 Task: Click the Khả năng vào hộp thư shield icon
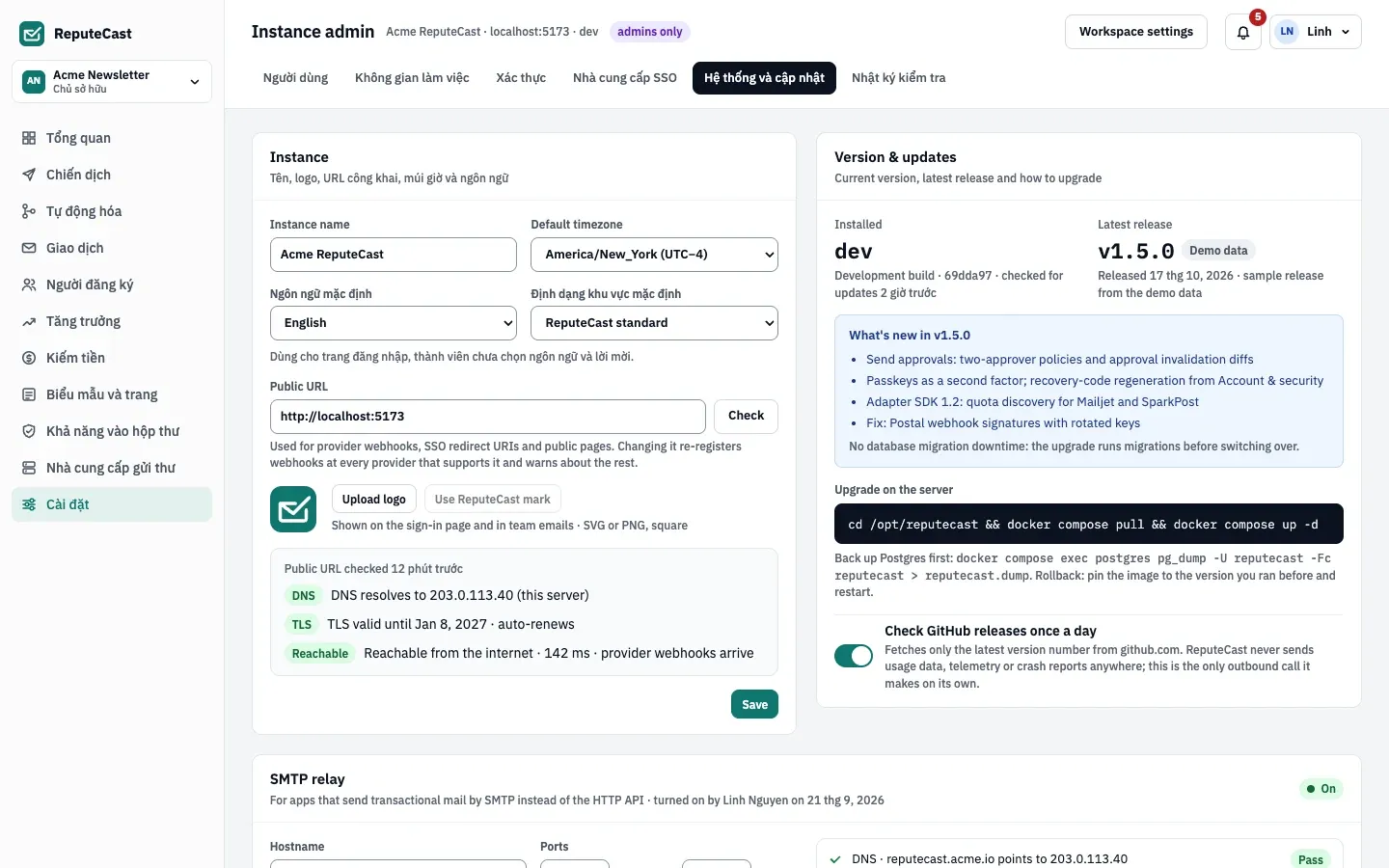coord(29,431)
